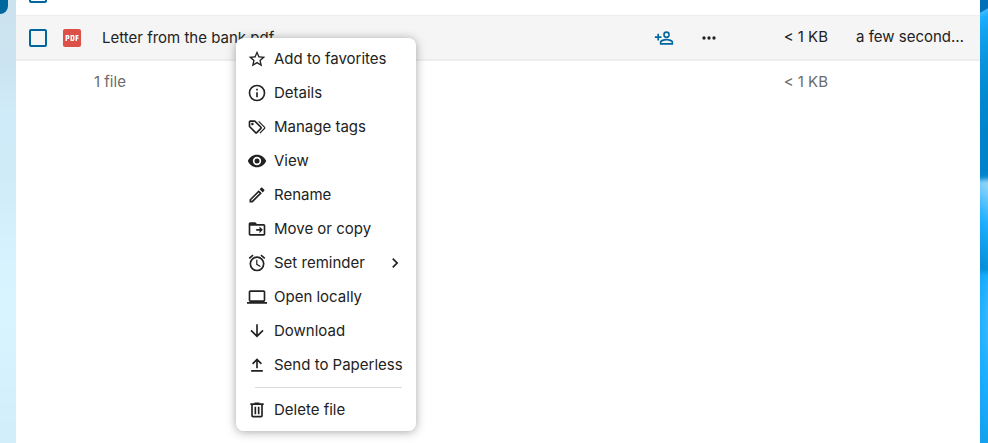
Task: Open the three-dots actions menu for the file
Action: 709,38
